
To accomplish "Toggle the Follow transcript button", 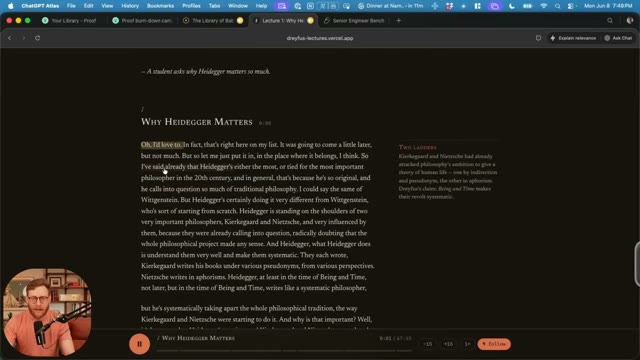I will point(494,344).
